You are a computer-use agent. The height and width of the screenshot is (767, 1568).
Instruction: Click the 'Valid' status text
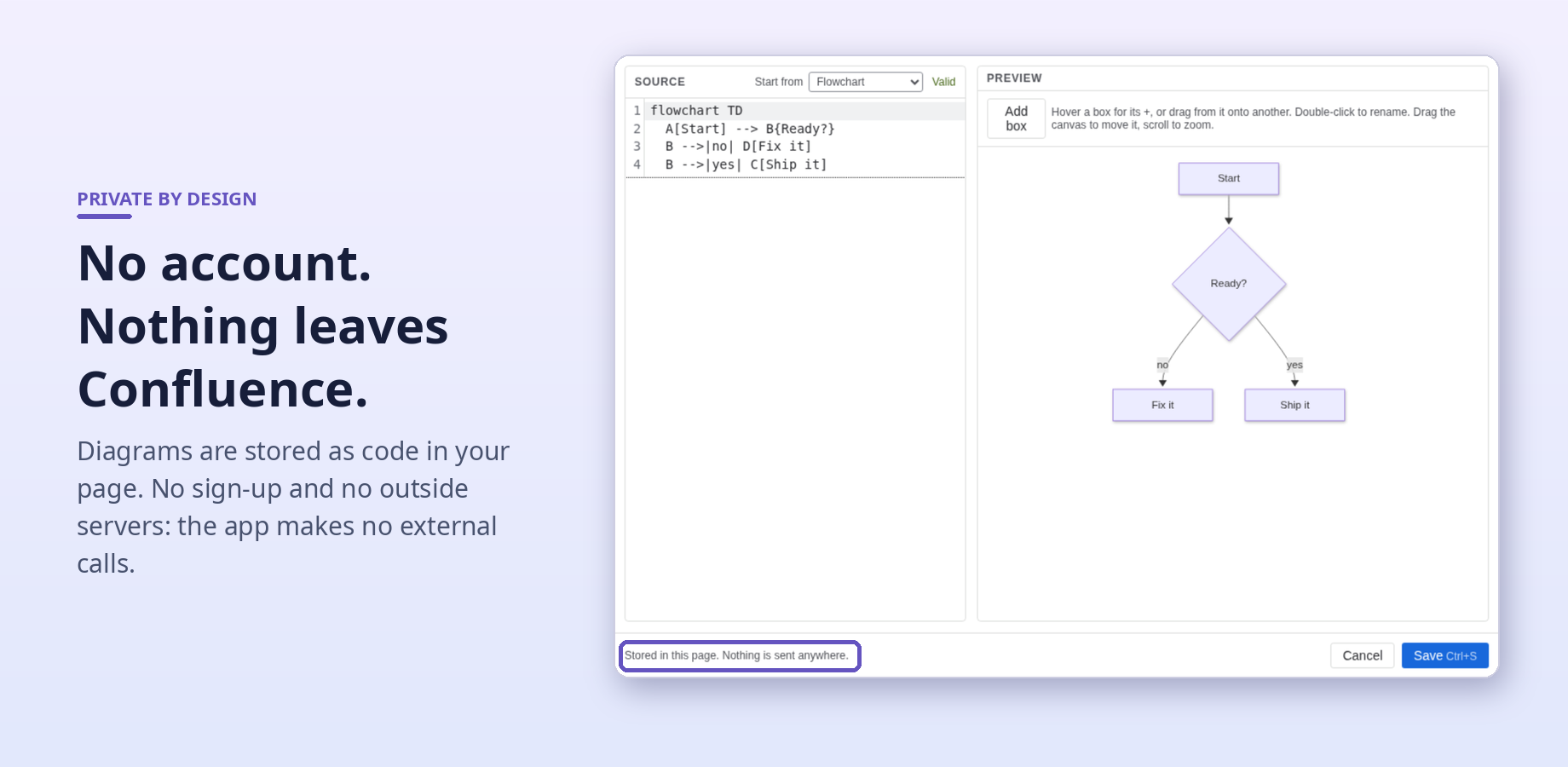[943, 82]
